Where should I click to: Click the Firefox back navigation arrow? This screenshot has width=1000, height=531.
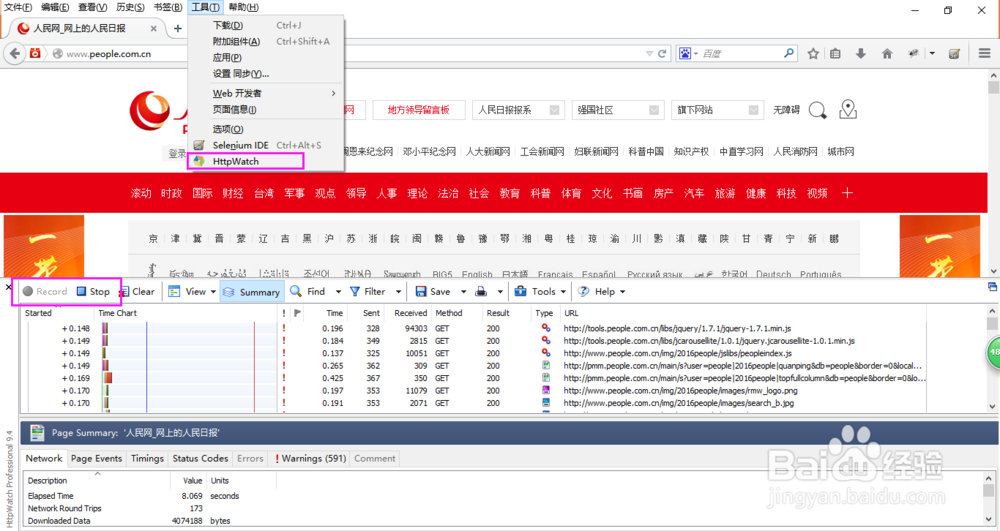(15, 54)
